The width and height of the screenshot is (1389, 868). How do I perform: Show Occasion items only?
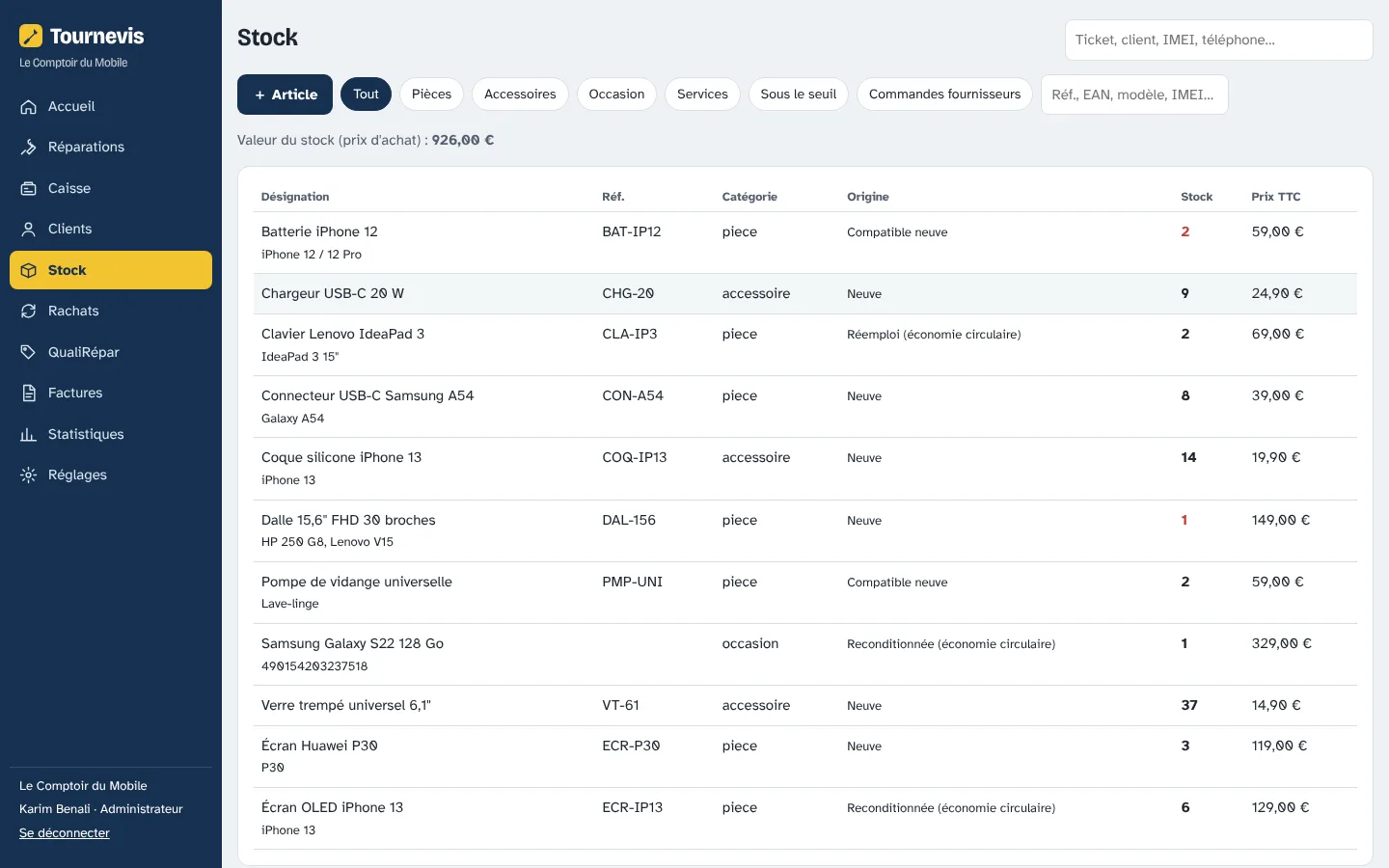pyautogui.click(x=616, y=95)
